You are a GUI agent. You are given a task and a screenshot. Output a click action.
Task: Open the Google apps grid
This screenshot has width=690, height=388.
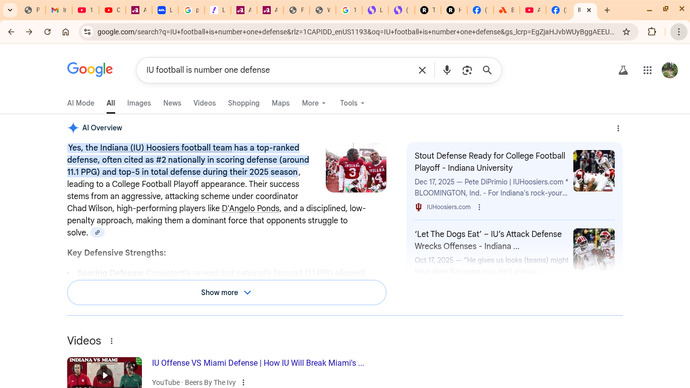647,70
